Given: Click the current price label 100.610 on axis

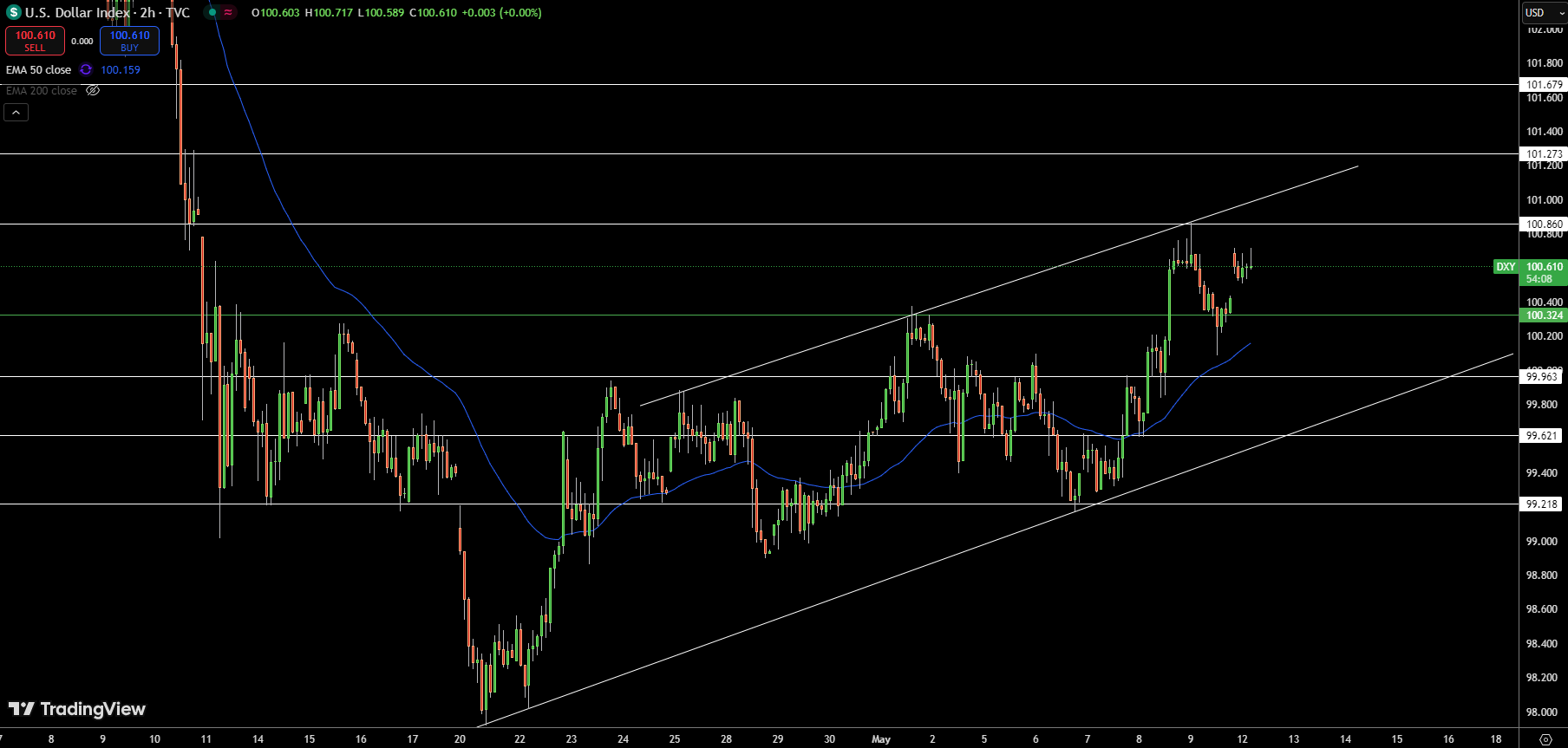Looking at the screenshot, I should 1545,267.
